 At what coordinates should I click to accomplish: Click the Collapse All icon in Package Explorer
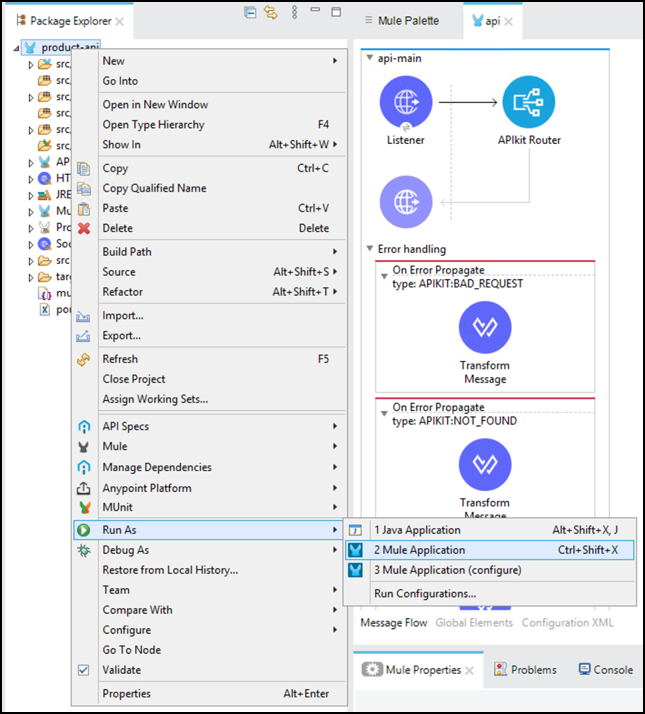coord(250,12)
